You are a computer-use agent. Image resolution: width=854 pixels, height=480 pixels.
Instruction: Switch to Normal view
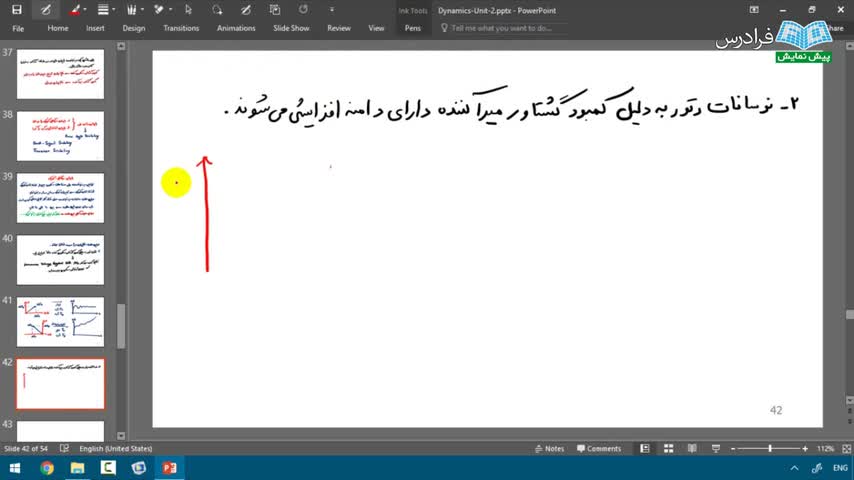pos(644,448)
